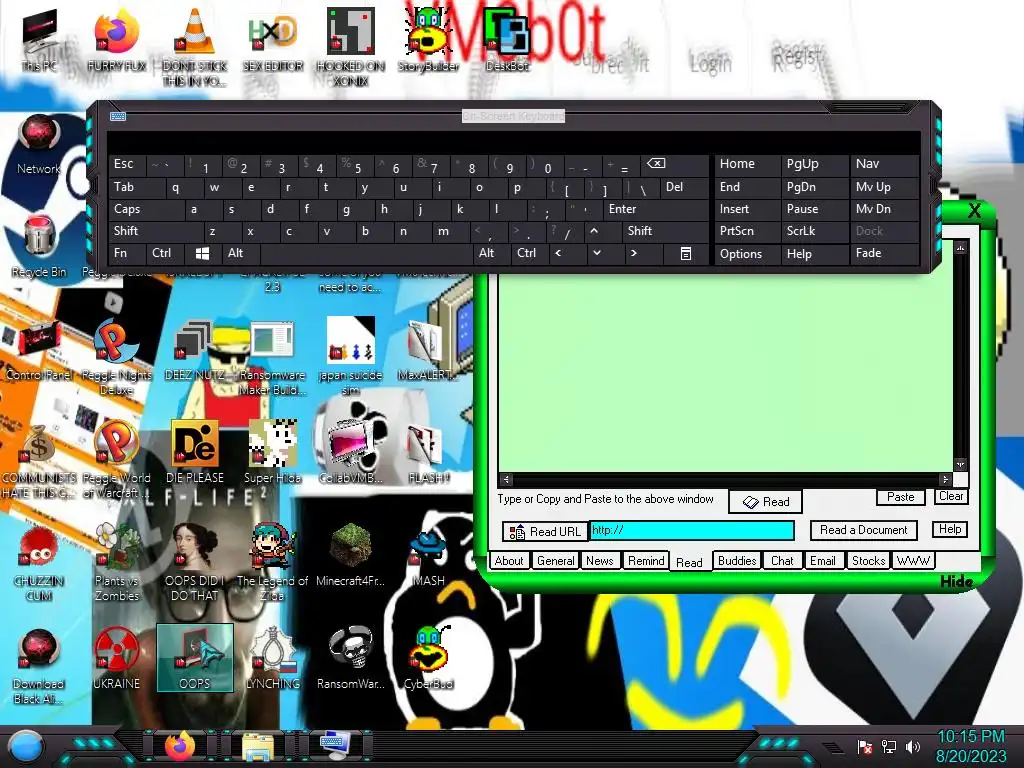Open MASH desktop icon

tap(428, 555)
